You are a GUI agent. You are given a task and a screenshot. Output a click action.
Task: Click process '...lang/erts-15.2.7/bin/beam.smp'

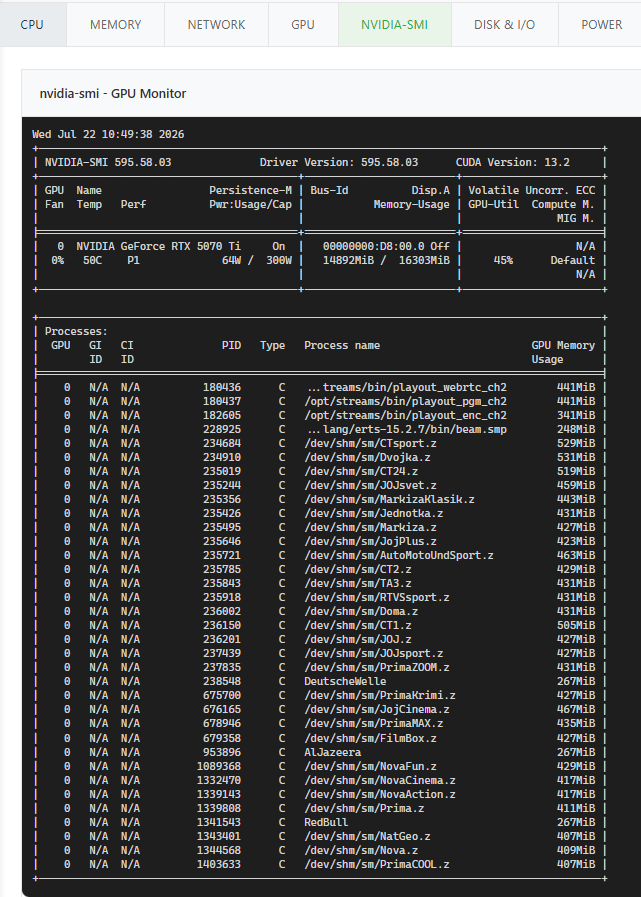tap(407, 429)
